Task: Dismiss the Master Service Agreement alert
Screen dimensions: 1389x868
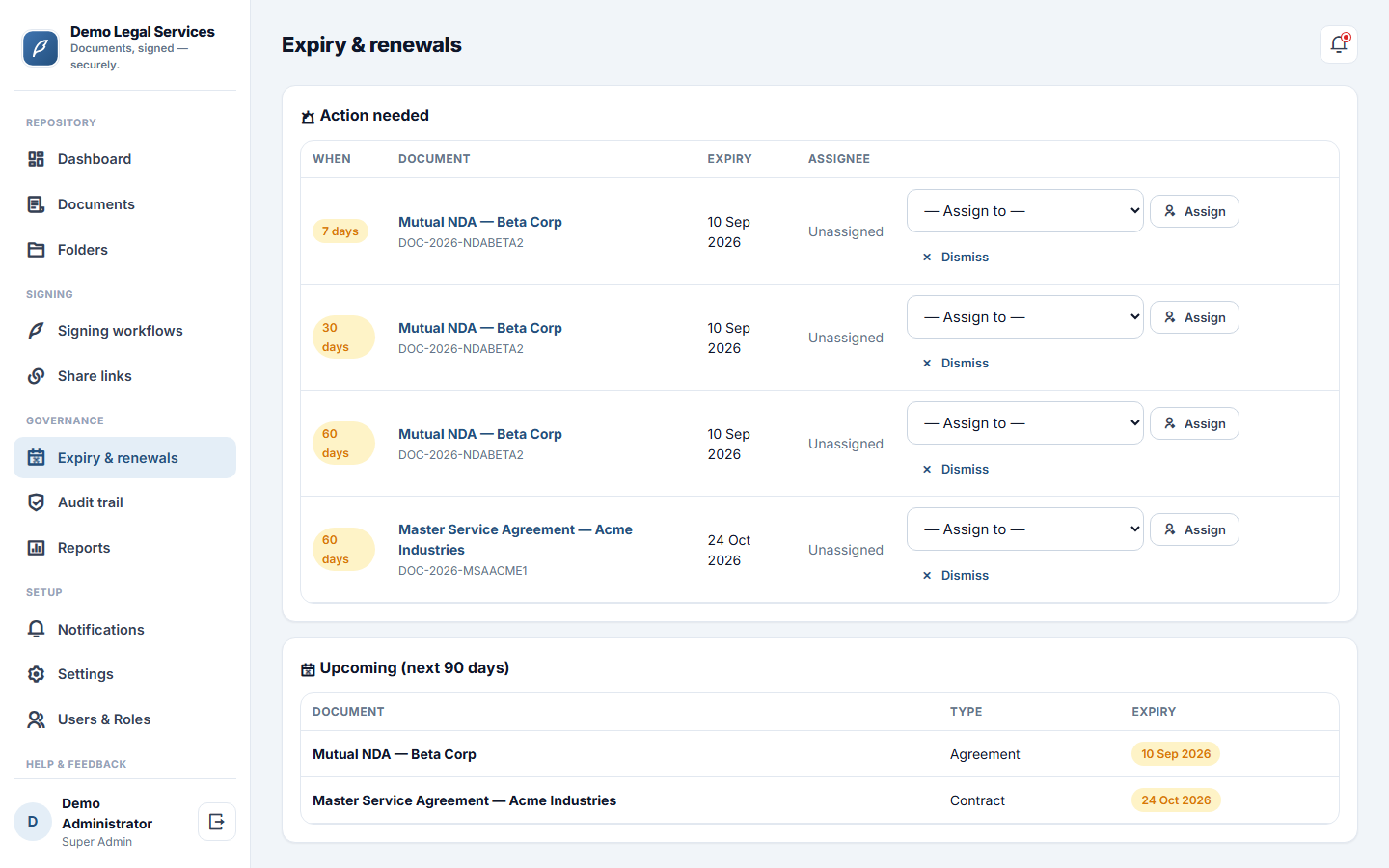Action: coord(956,576)
